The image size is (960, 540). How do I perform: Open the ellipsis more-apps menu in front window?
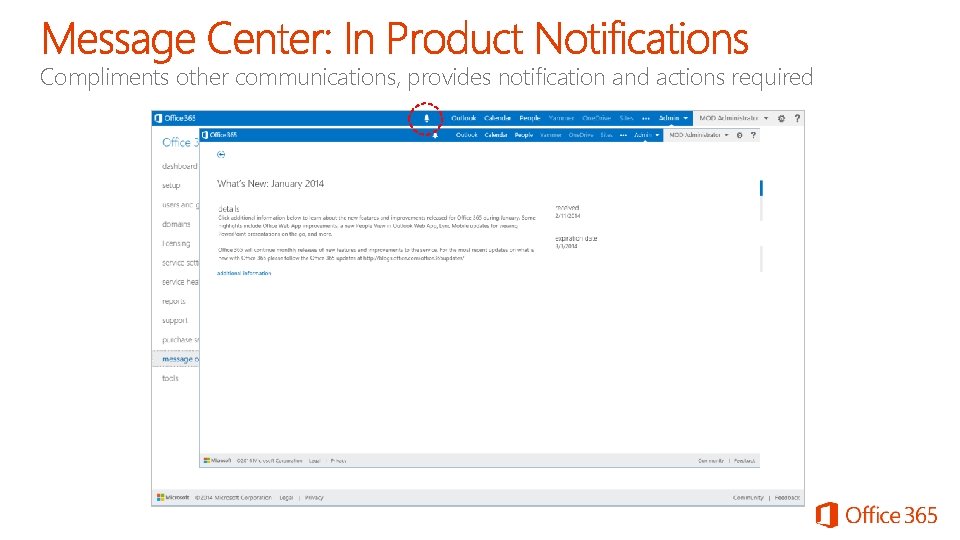[x=623, y=135]
